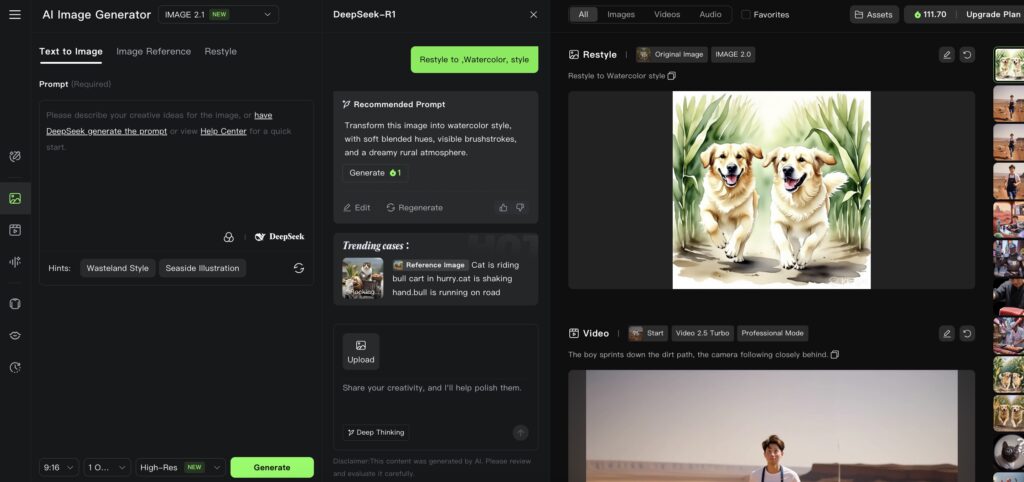Edit the Restyle watercolor result
Viewport: 1024px width, 482px height.
pos(946,55)
